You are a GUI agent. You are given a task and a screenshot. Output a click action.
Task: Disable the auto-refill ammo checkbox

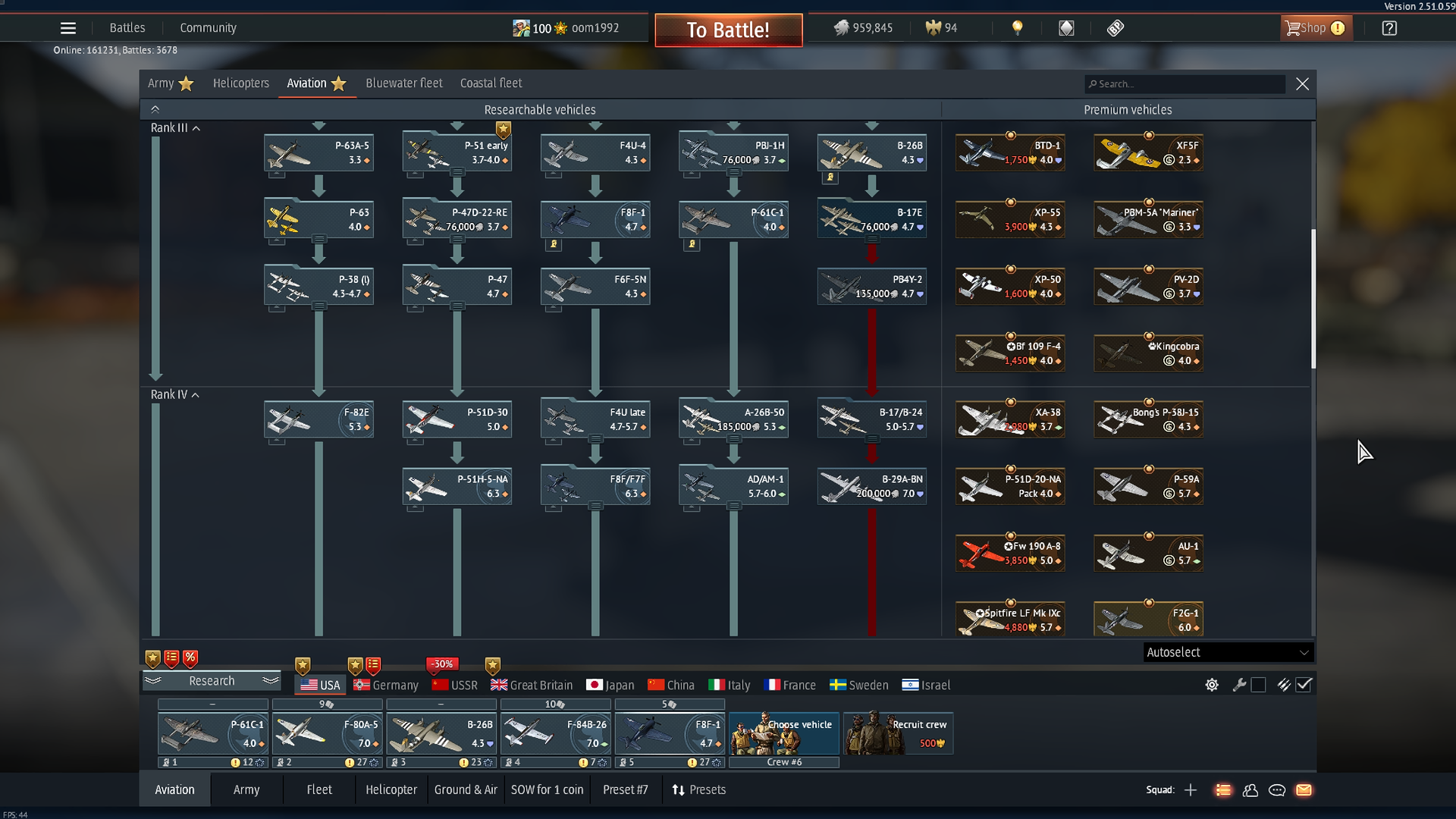tap(1304, 685)
